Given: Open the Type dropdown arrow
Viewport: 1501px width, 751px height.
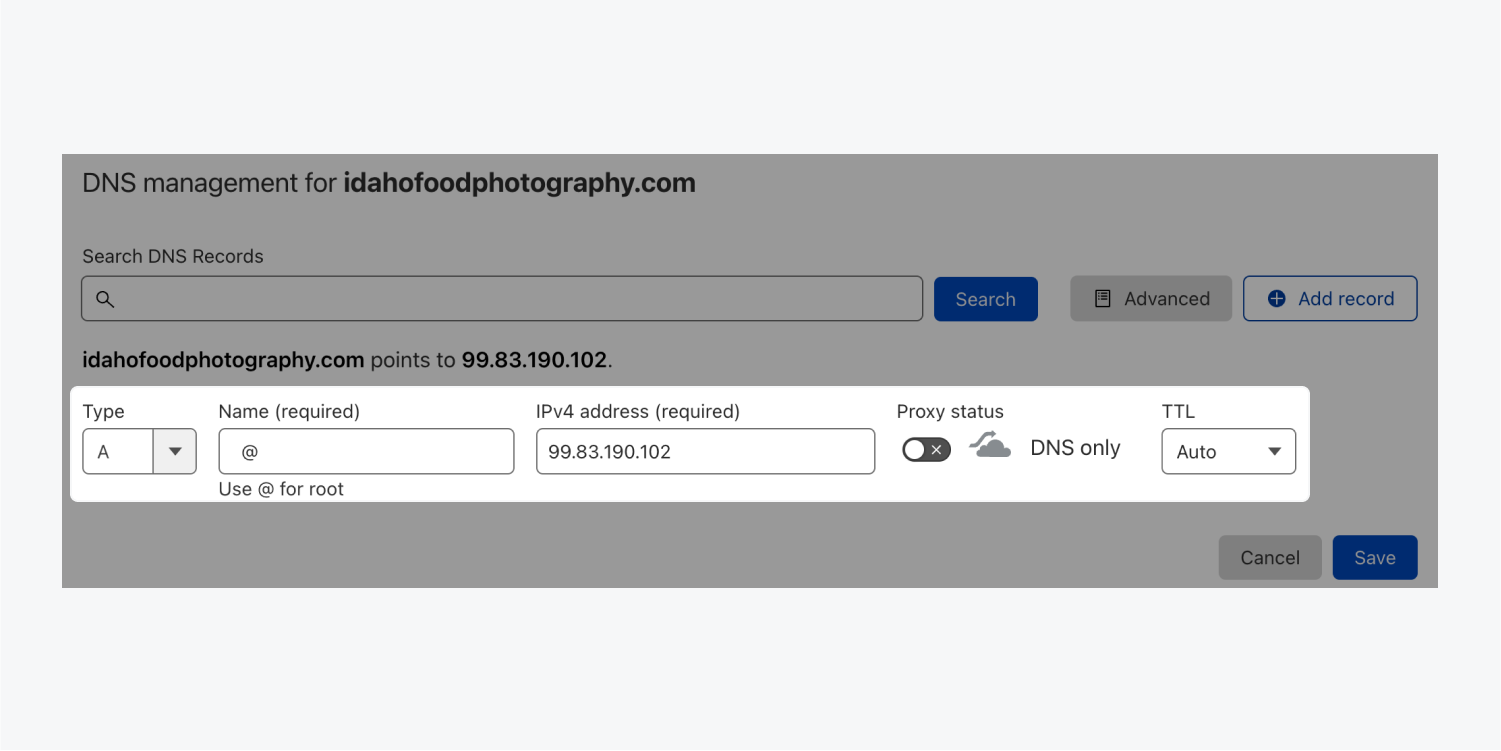Looking at the screenshot, I should click(175, 452).
